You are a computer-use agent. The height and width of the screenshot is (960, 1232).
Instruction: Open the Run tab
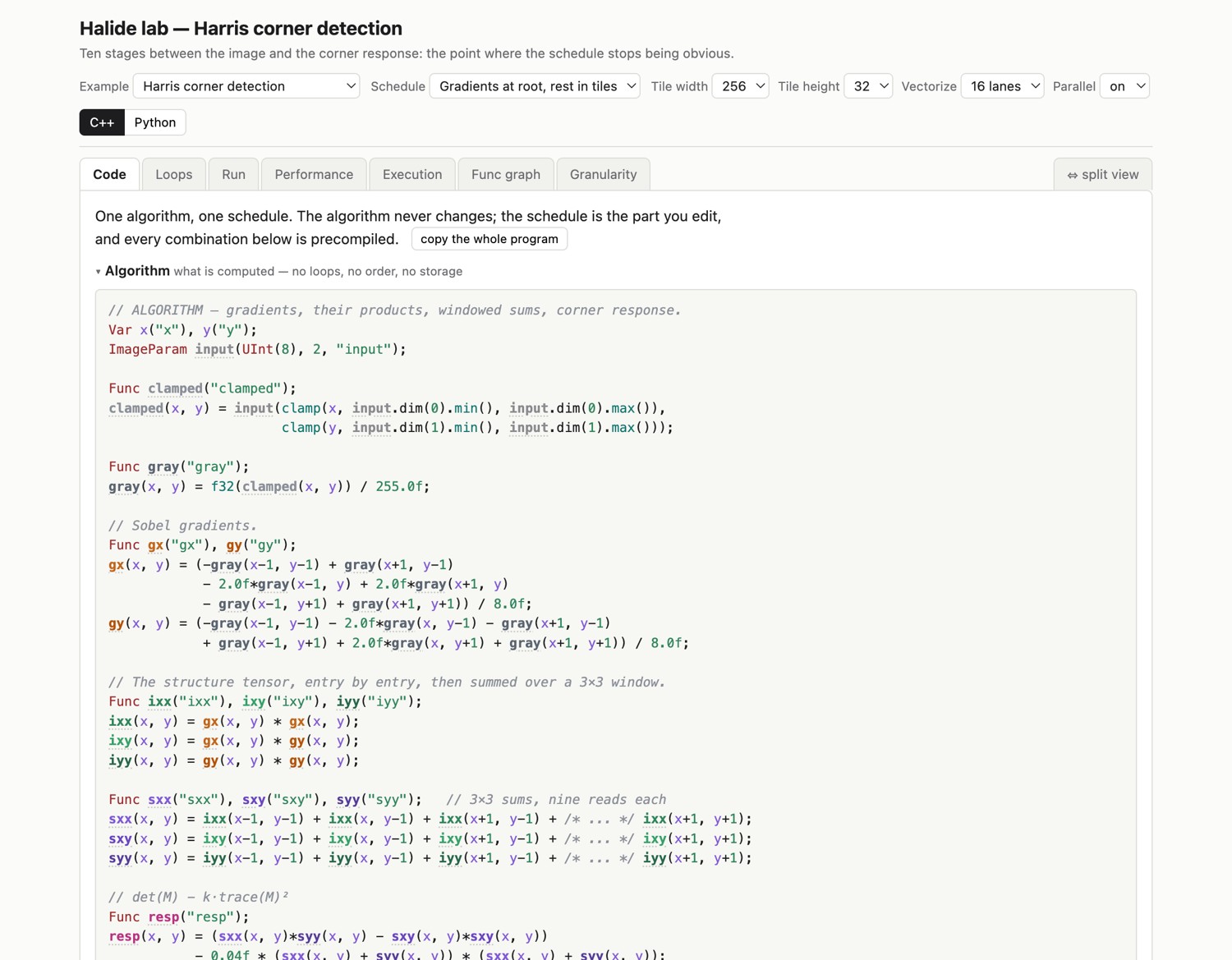point(233,174)
